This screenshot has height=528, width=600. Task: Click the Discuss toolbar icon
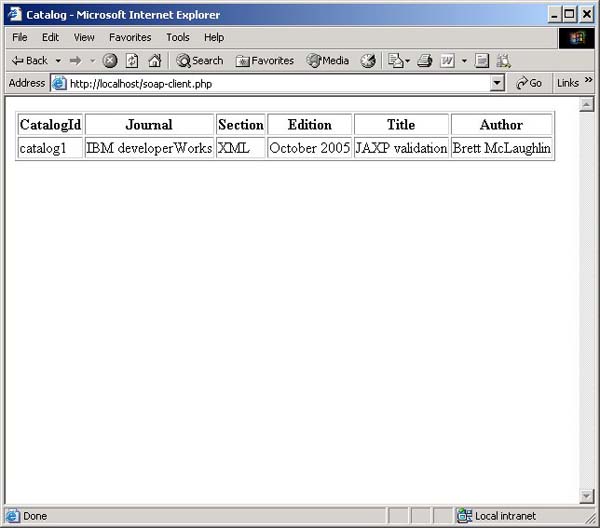click(x=482, y=60)
